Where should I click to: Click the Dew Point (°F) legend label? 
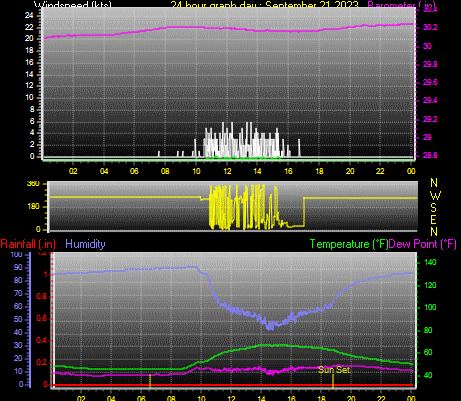[422, 244]
